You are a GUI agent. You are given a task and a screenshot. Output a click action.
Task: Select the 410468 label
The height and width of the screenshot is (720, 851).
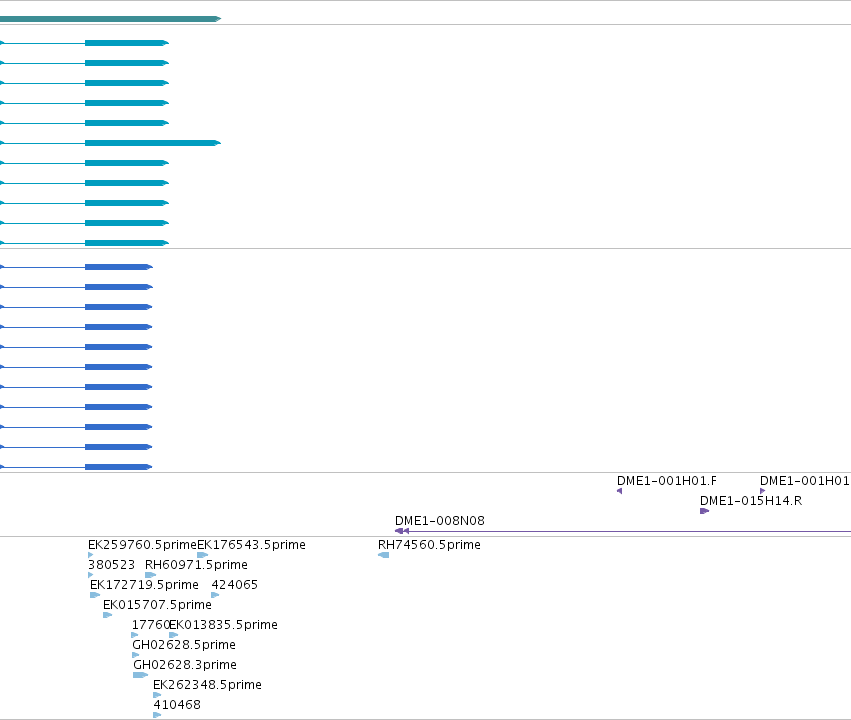click(x=177, y=705)
